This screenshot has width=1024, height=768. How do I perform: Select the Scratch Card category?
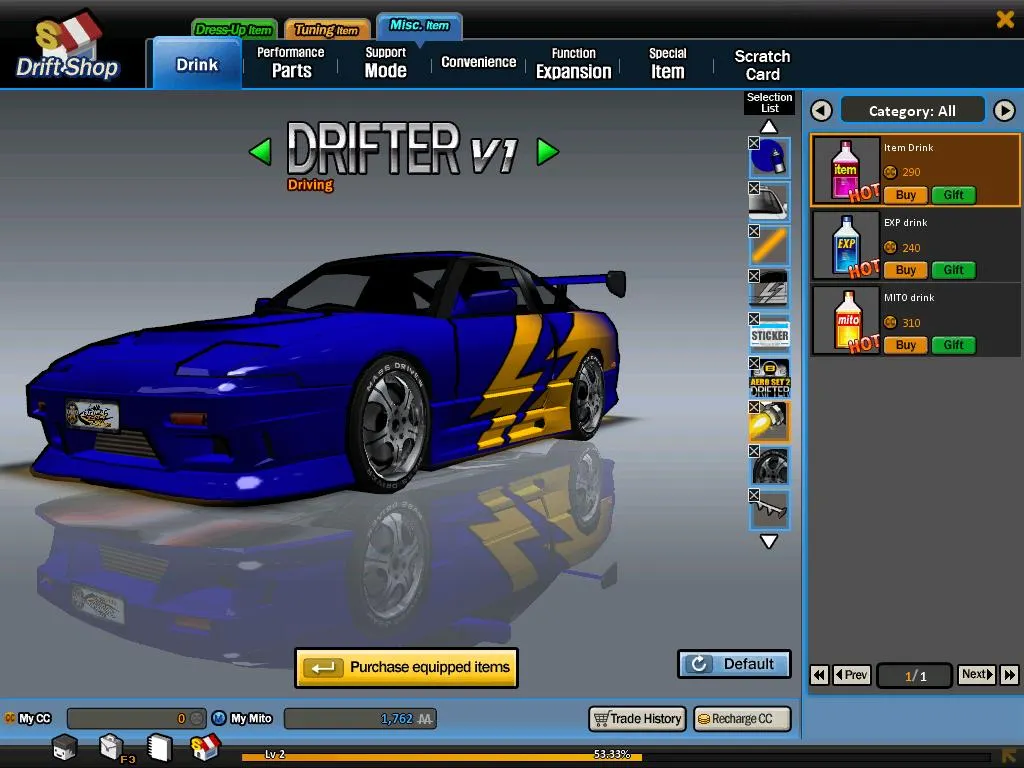pos(762,65)
